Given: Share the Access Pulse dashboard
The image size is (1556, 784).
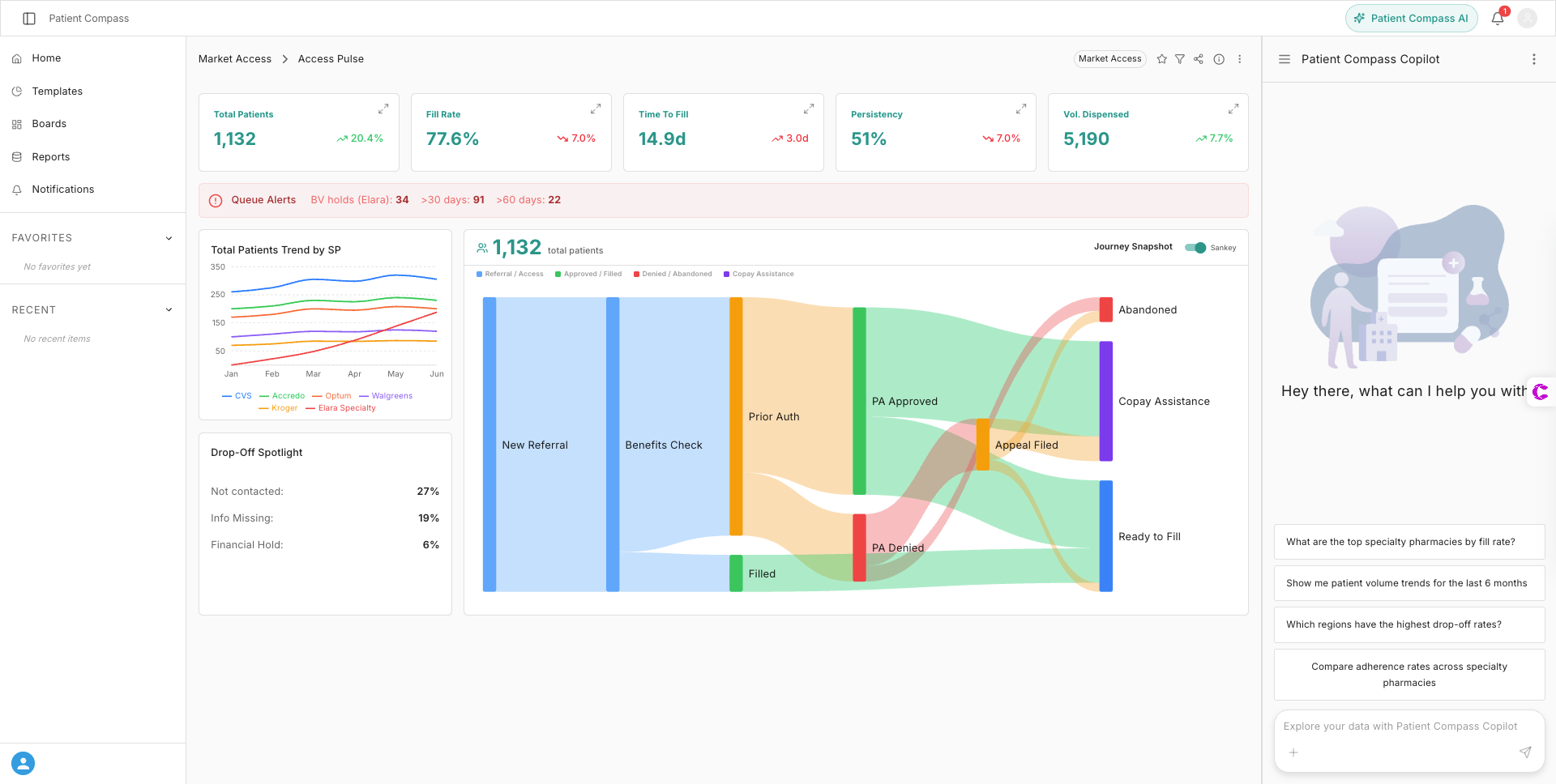Looking at the screenshot, I should [1199, 58].
